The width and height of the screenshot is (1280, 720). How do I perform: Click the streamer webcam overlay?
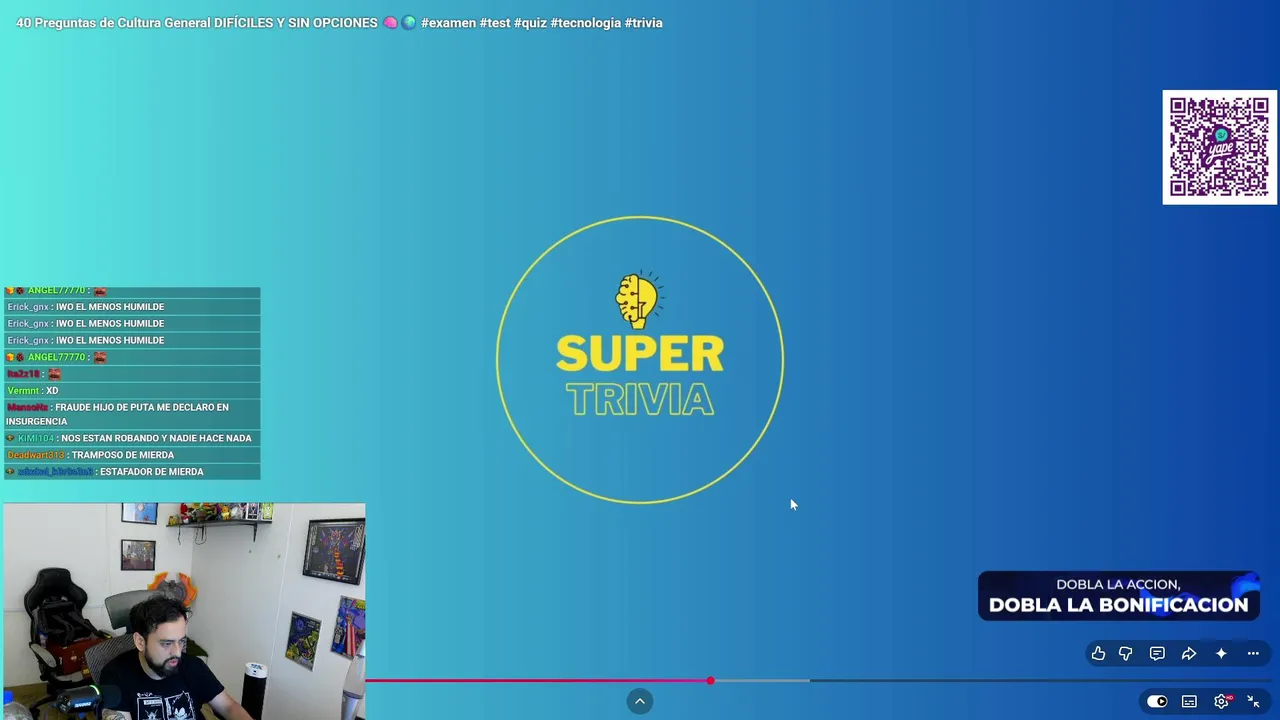(x=184, y=611)
